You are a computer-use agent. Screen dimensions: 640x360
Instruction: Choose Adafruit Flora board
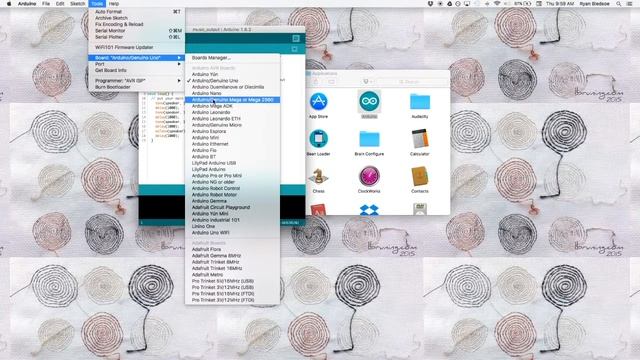233,249
